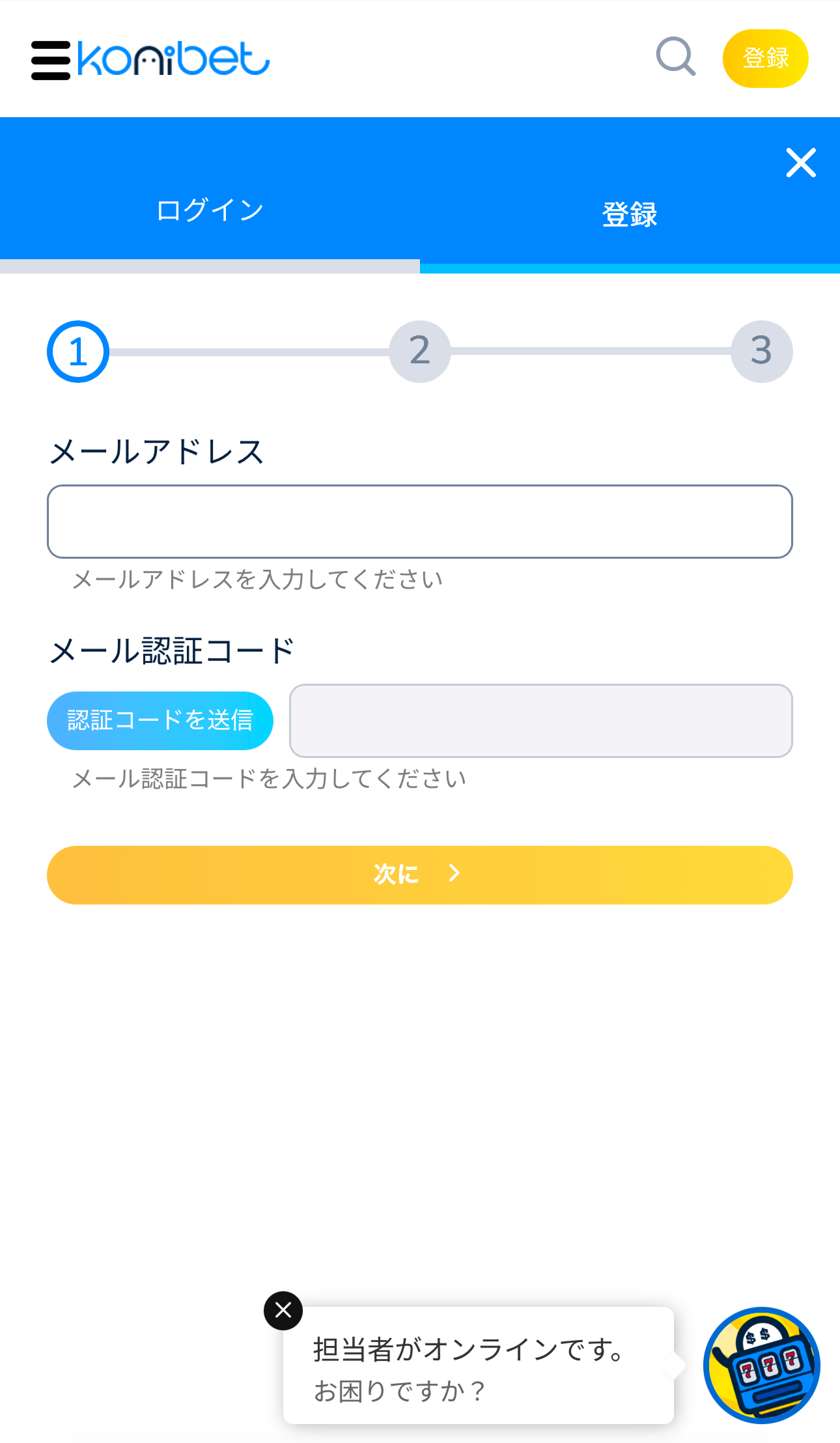Switch to the ログイン tab

(210, 211)
